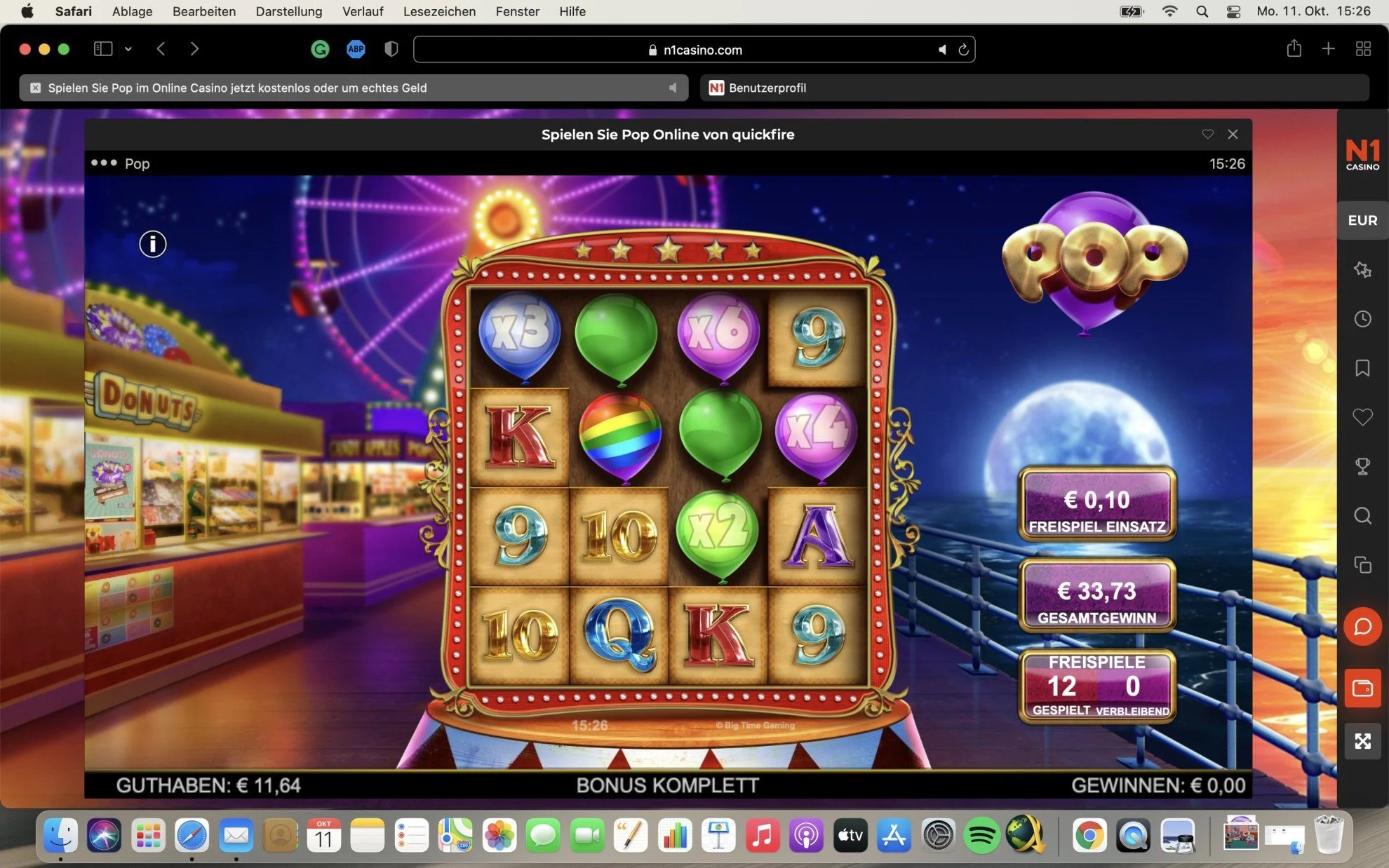Click the N1 Casino logo
The height and width of the screenshot is (868, 1389).
point(1362,154)
